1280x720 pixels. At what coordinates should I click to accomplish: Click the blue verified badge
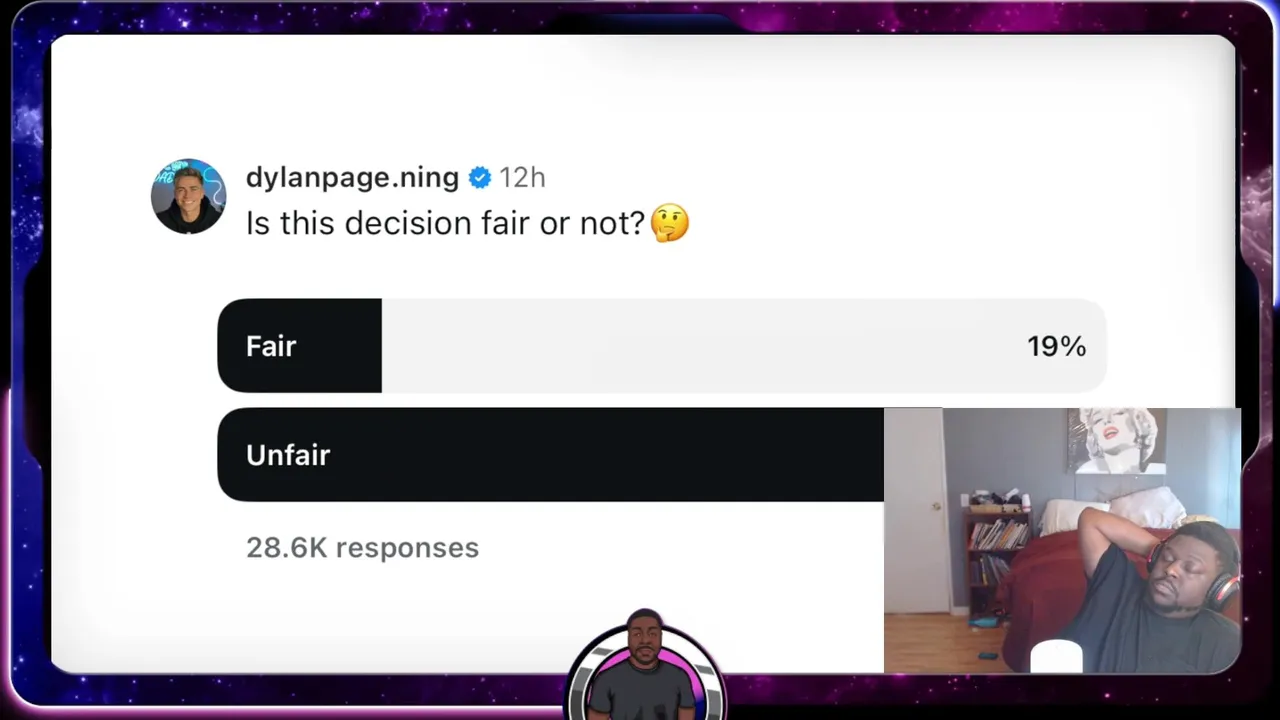click(x=480, y=178)
